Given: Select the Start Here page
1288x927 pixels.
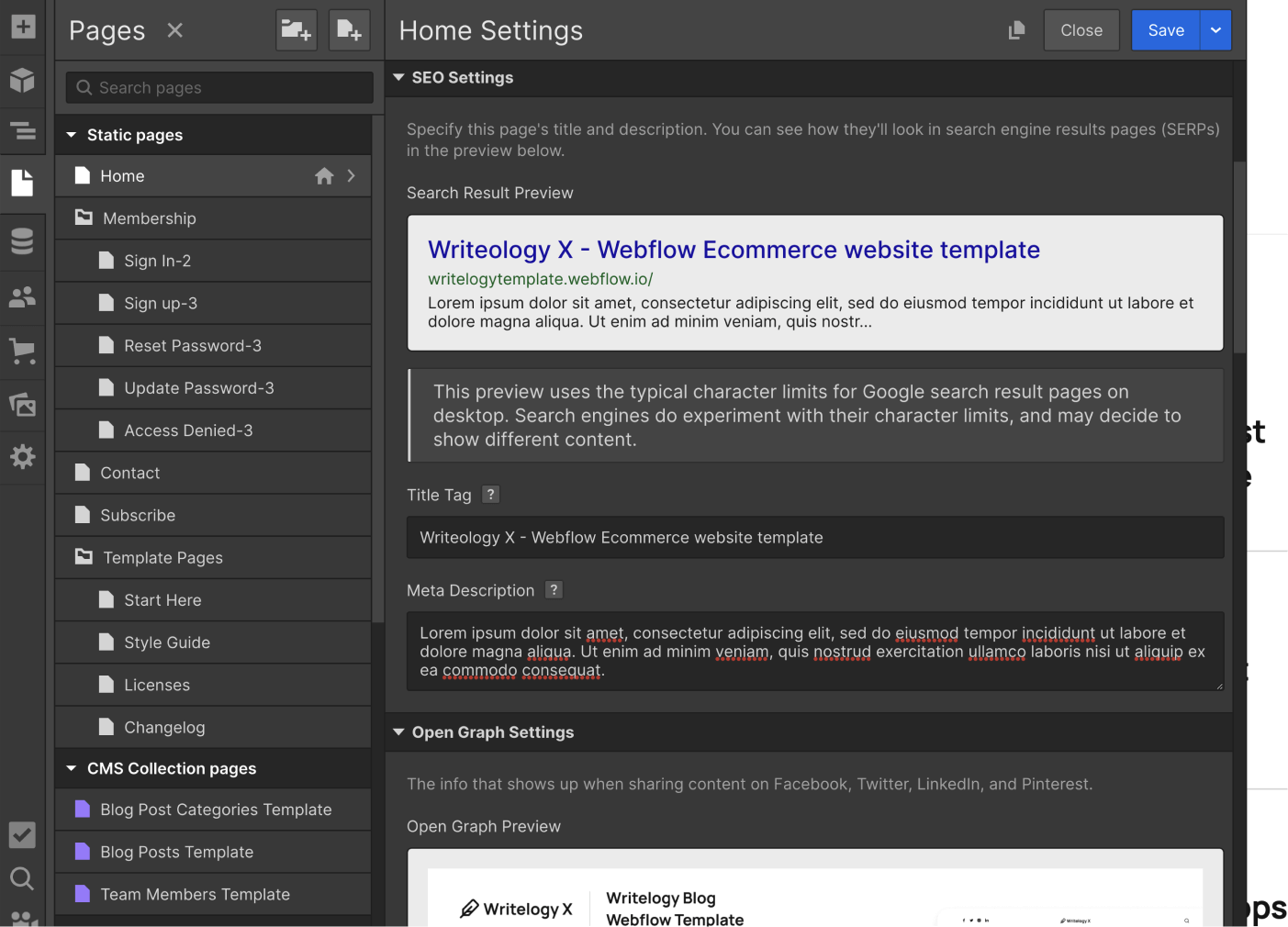Looking at the screenshot, I should pos(213,599).
